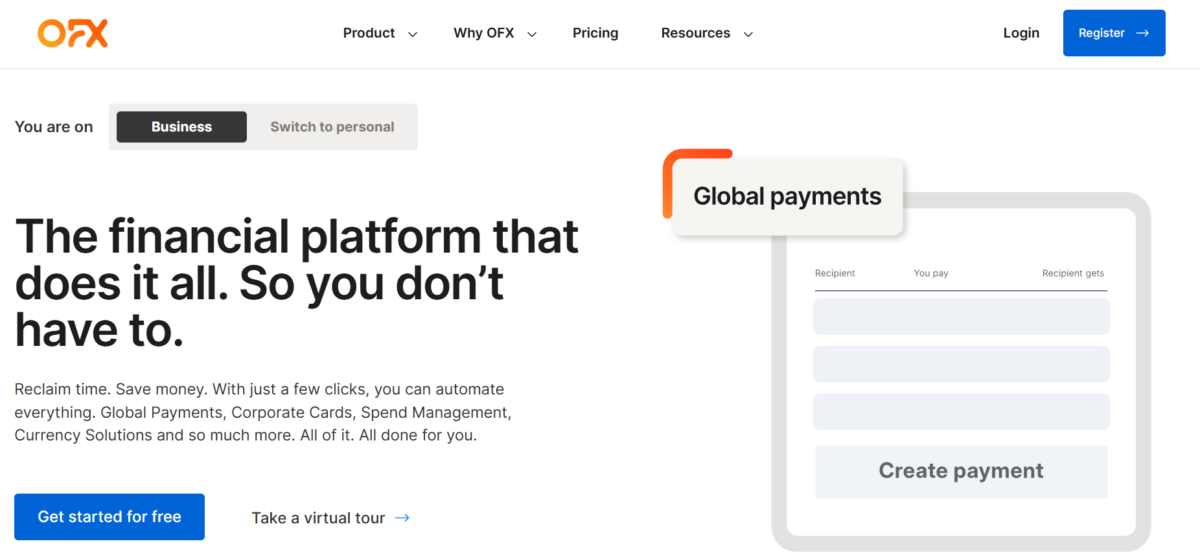This screenshot has width=1200, height=559.
Task: Click the Recipient column header
Action: (835, 273)
